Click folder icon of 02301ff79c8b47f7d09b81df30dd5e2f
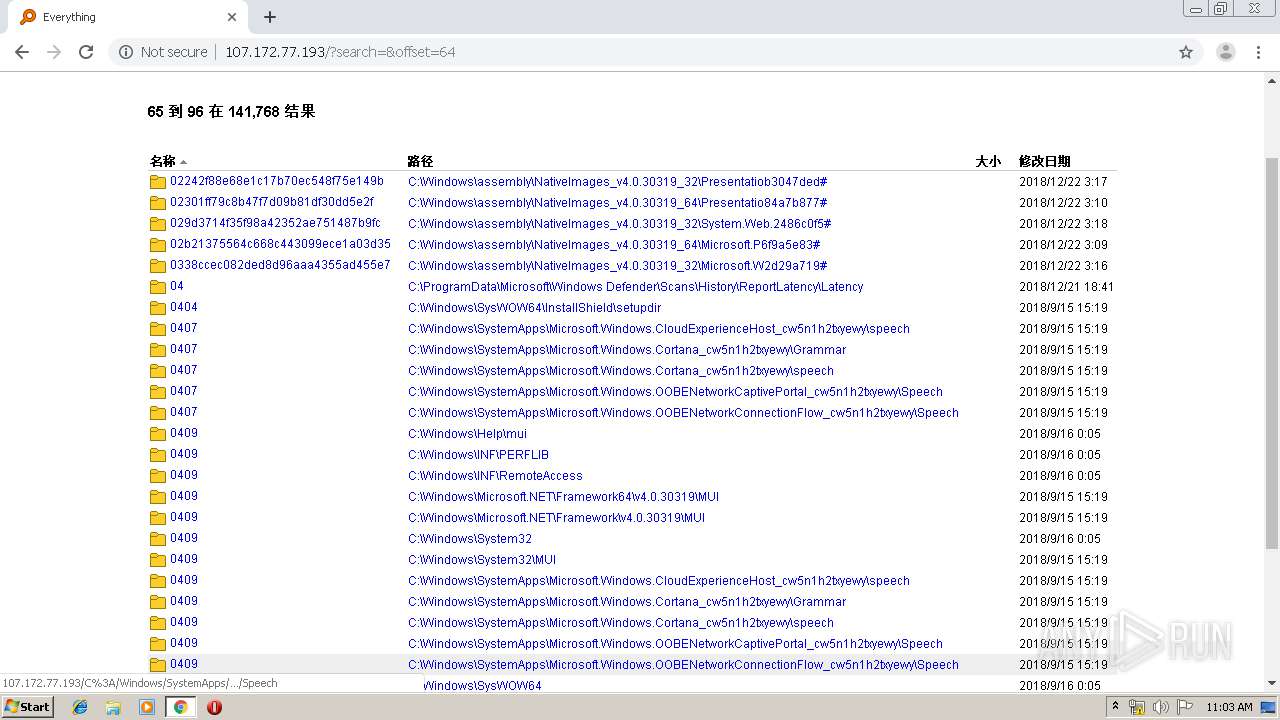The height and width of the screenshot is (720, 1280). click(158, 203)
